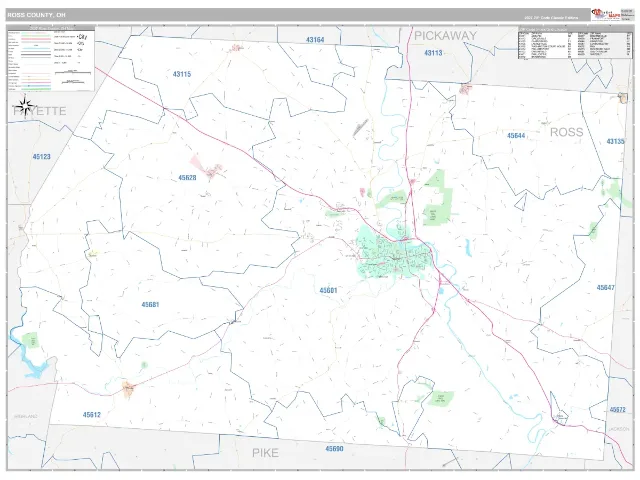This screenshot has height=480, width=640.
Task: Click the ZIP code edition subtitle in header
Action: pos(551,18)
